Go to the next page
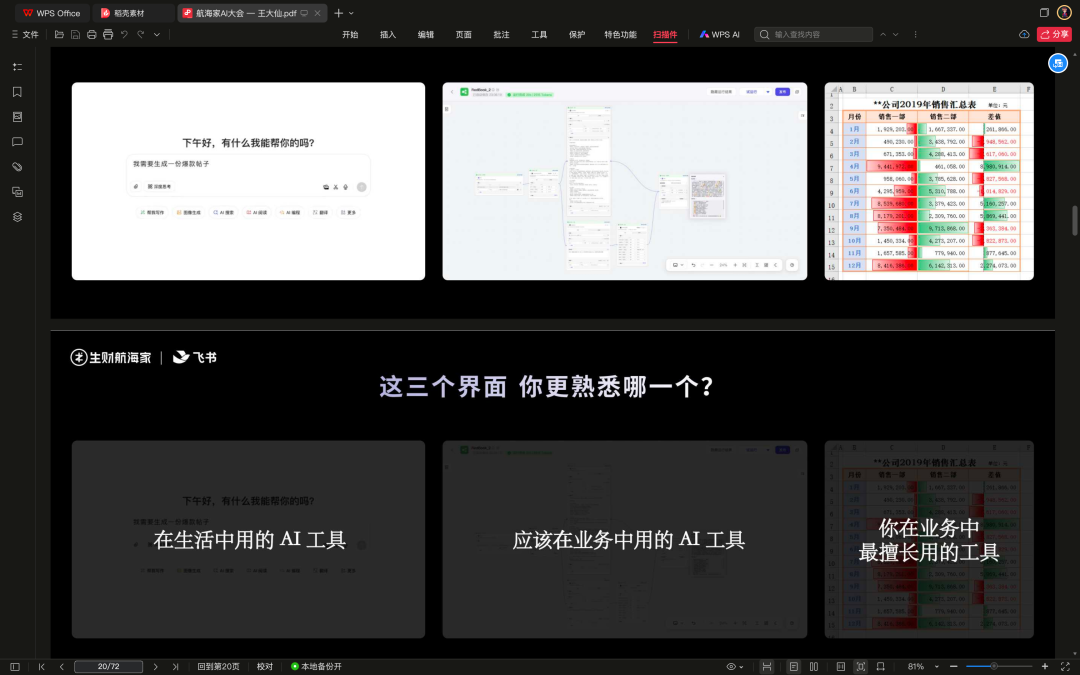The width and height of the screenshot is (1080, 675). click(x=156, y=667)
